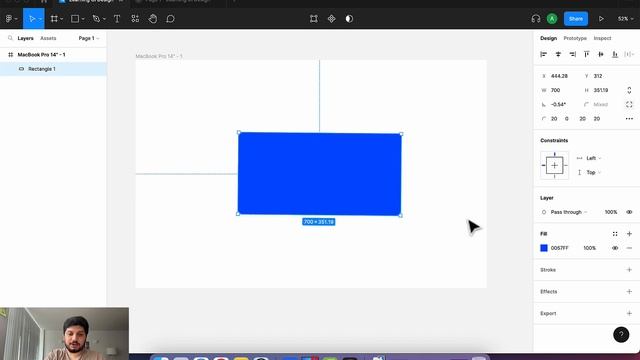The image size is (640, 360).
Task: Switch to the Design tab
Action: (548, 38)
